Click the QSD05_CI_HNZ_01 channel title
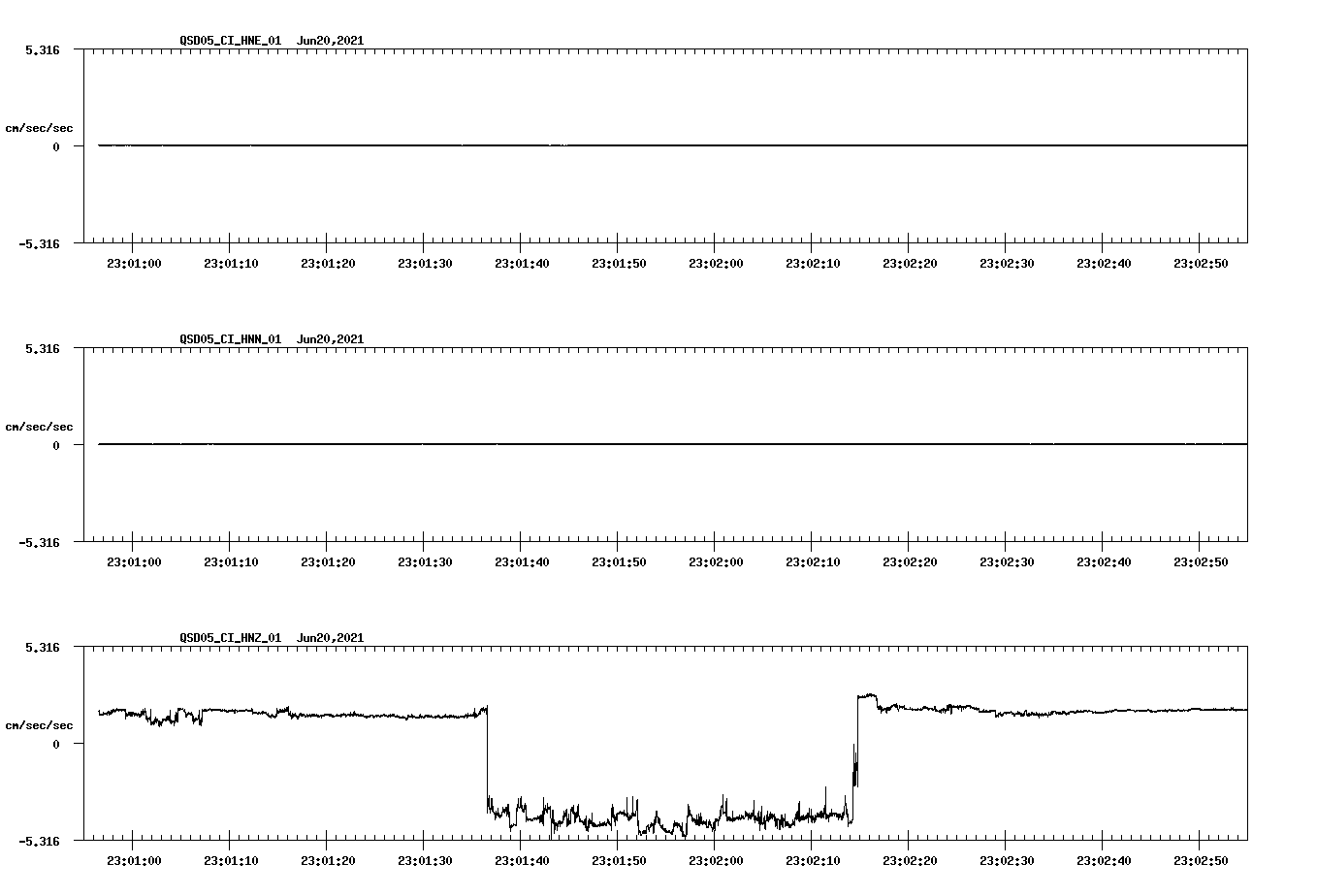Screen dimensions: 1317x896 pyautogui.click(x=230, y=638)
